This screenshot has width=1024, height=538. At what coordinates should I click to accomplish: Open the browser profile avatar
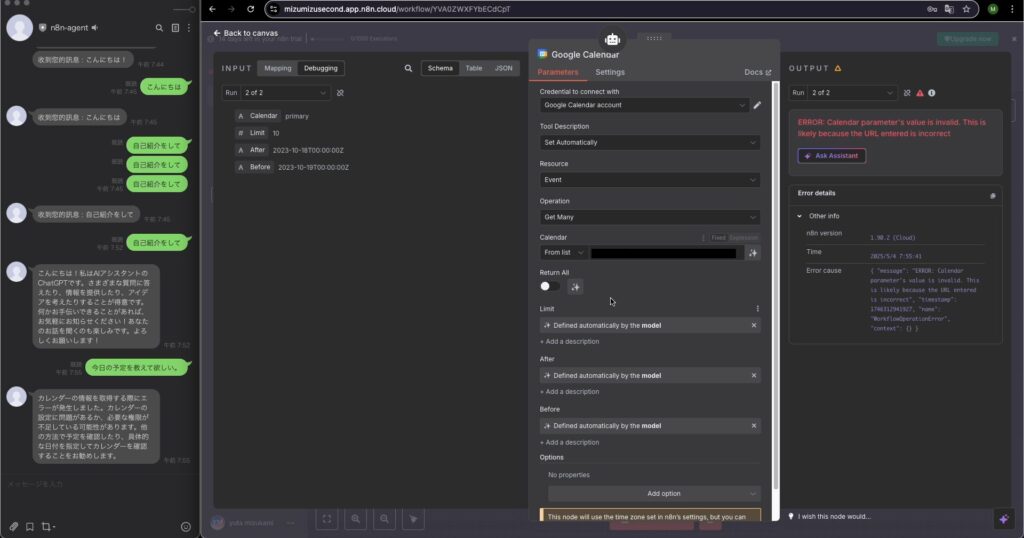pos(993,9)
